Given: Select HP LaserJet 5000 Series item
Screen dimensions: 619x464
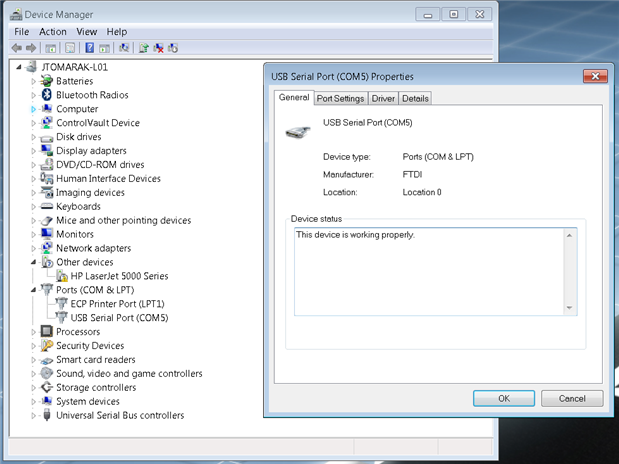Looking at the screenshot, I should click(119, 276).
